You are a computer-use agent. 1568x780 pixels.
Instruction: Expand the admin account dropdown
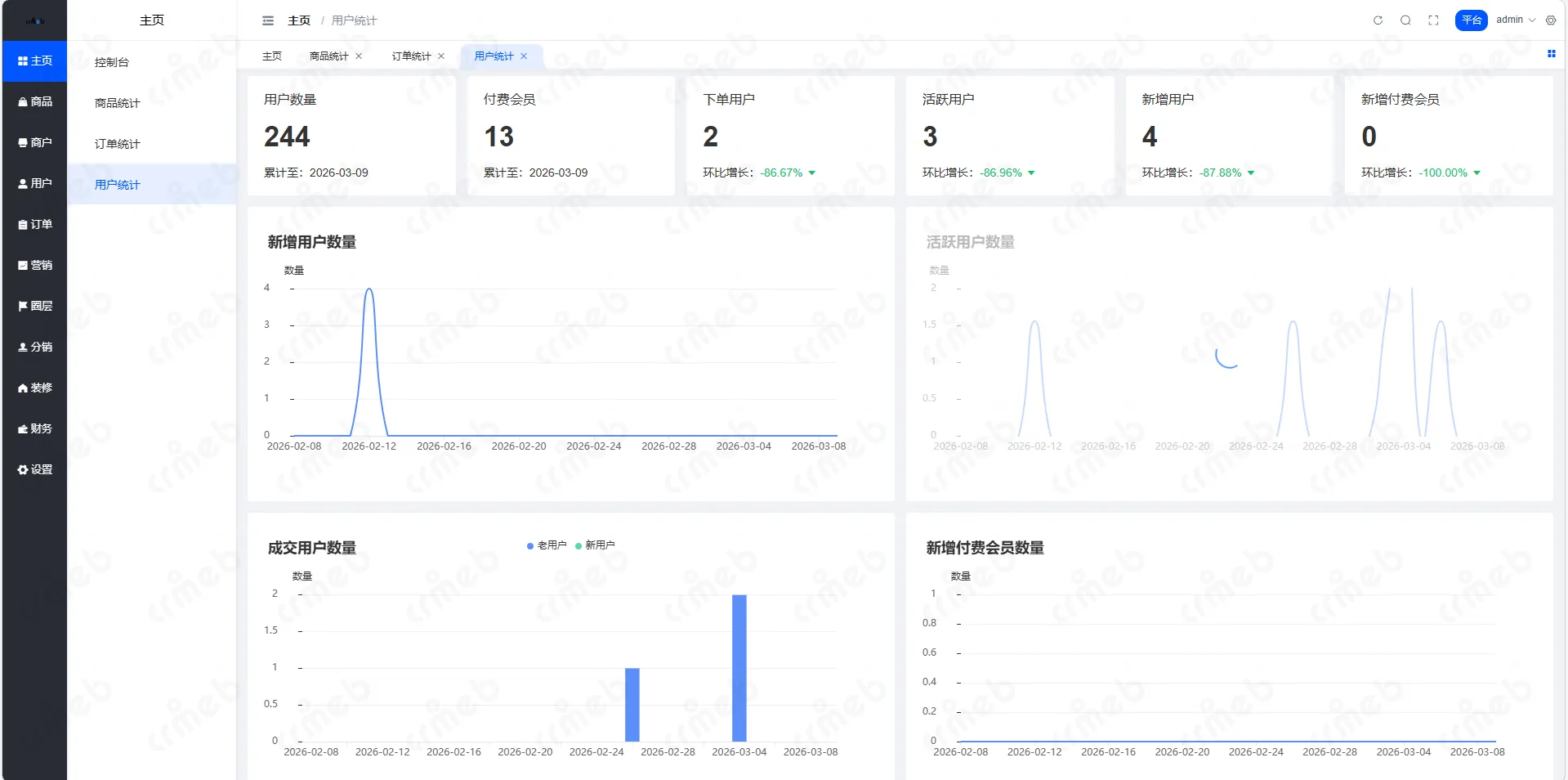(x=1516, y=20)
